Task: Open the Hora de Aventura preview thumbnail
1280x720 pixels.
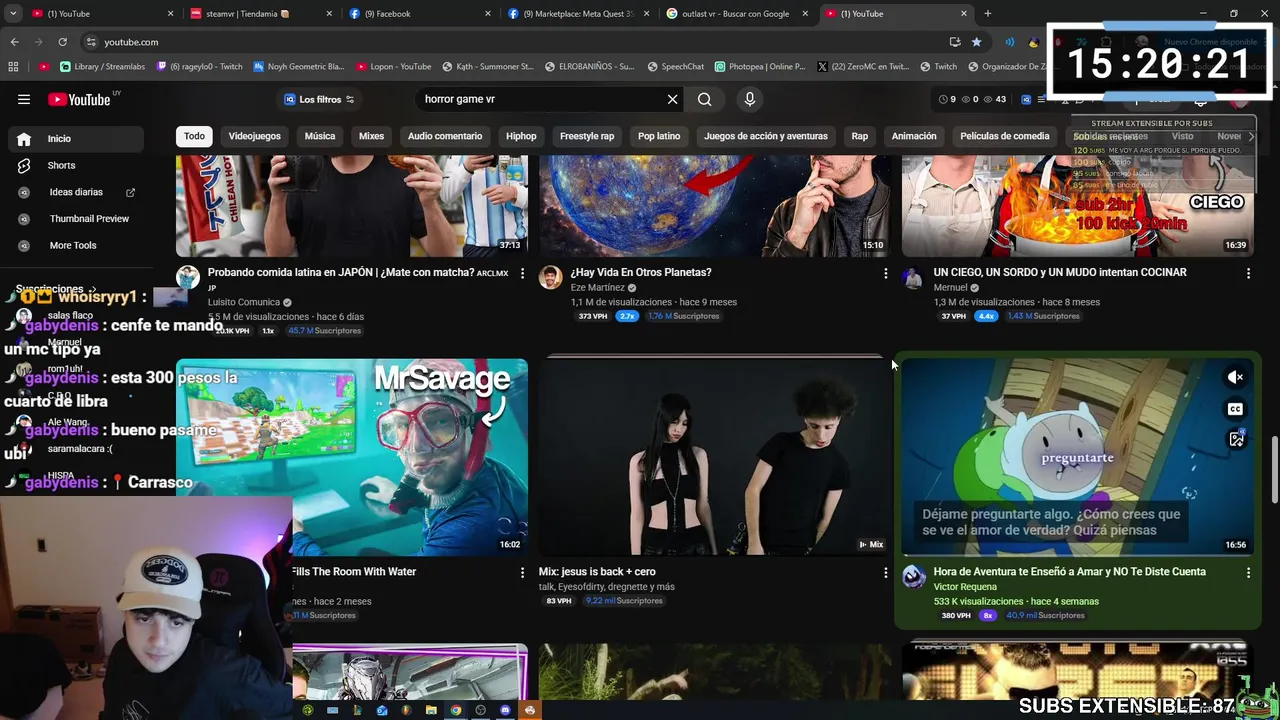Action: (1078, 457)
